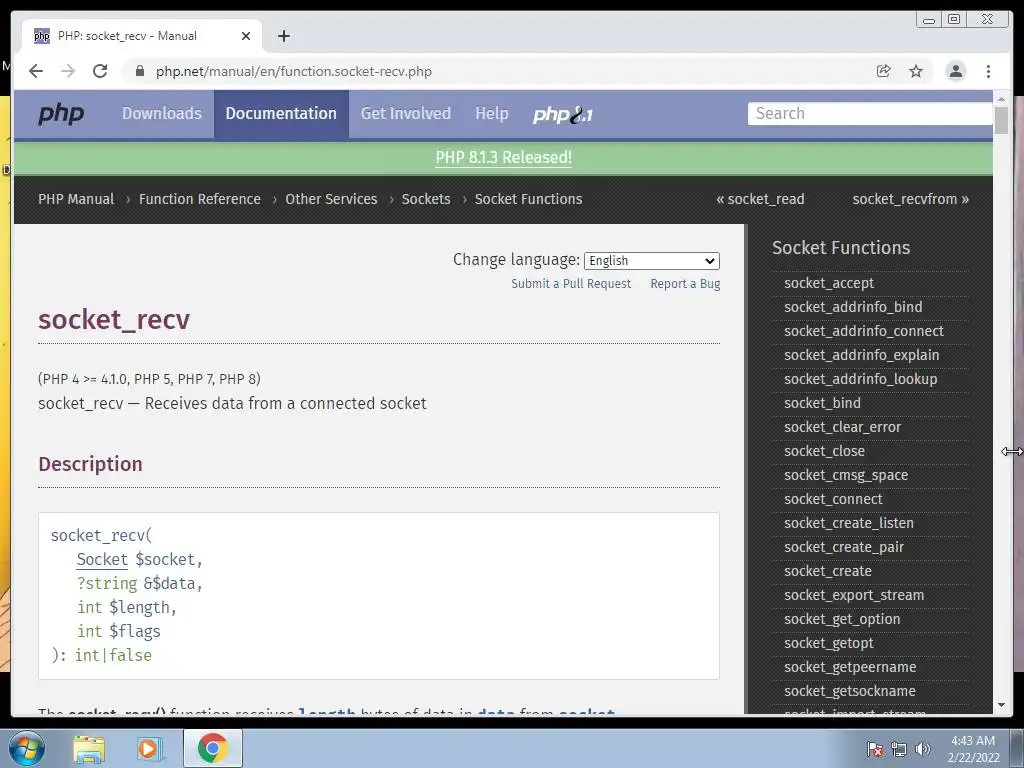Click the Action Center flag tray icon
1024x768 pixels.
point(874,749)
